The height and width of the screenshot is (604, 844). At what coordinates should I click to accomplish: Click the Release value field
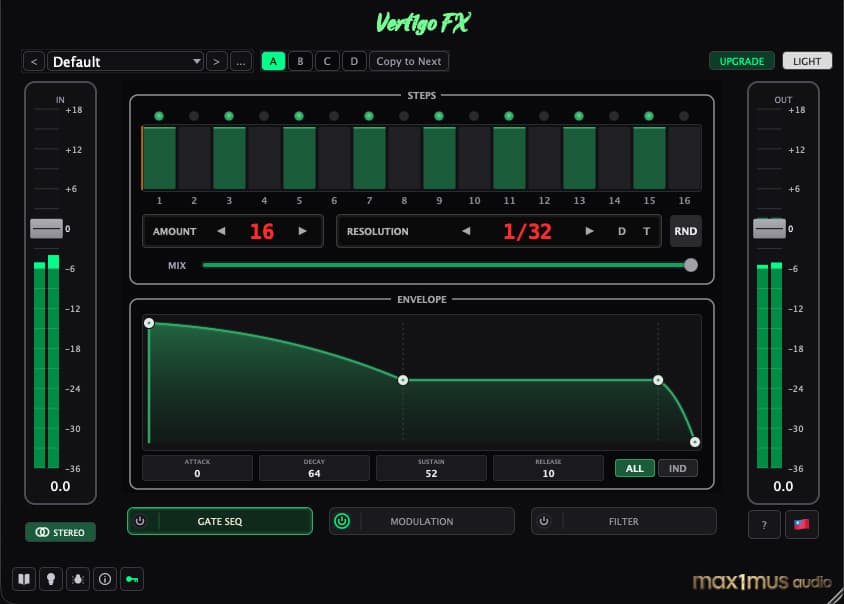pyautogui.click(x=548, y=468)
